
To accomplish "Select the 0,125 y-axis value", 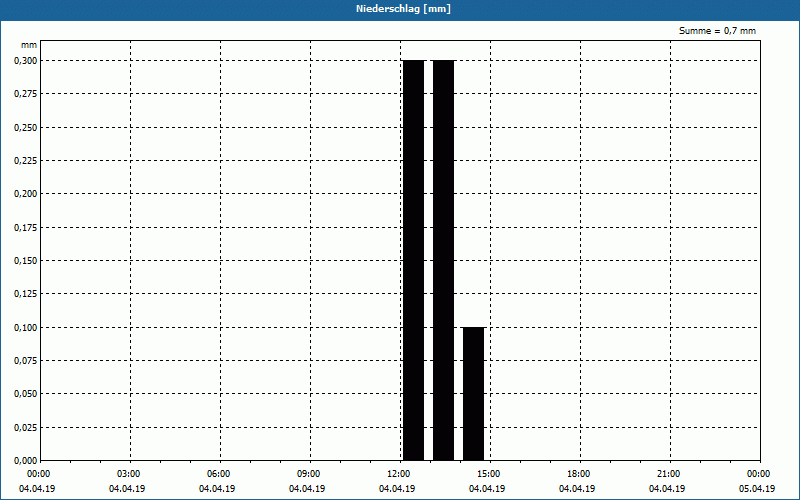I will pyautogui.click(x=26, y=294).
